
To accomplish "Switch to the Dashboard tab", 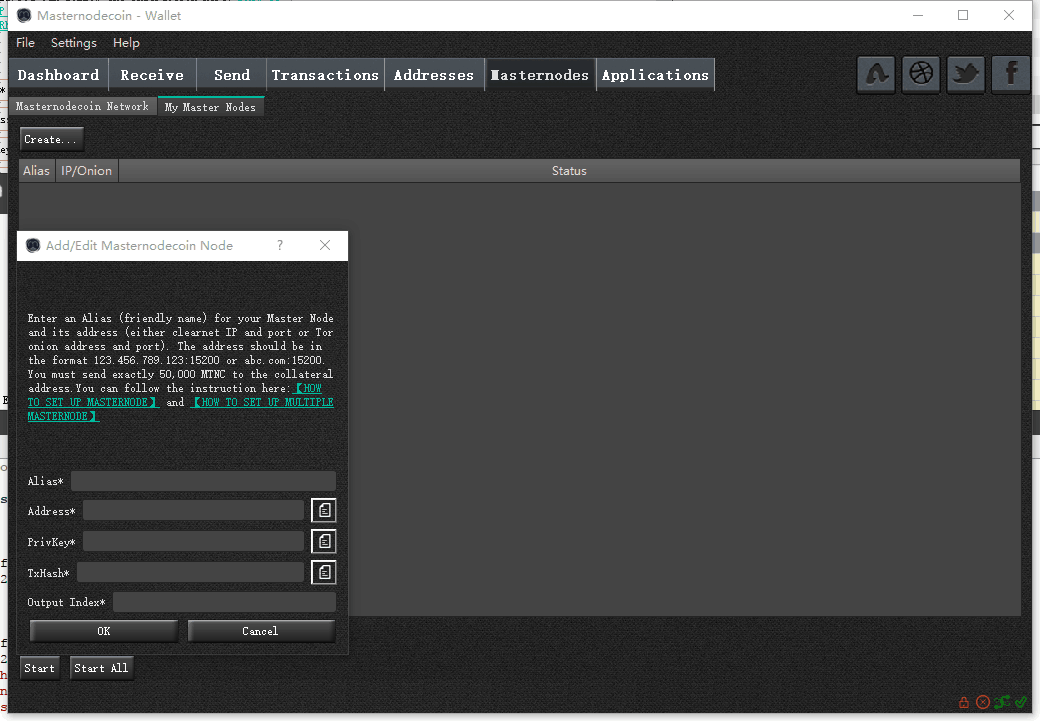I will click(58, 75).
